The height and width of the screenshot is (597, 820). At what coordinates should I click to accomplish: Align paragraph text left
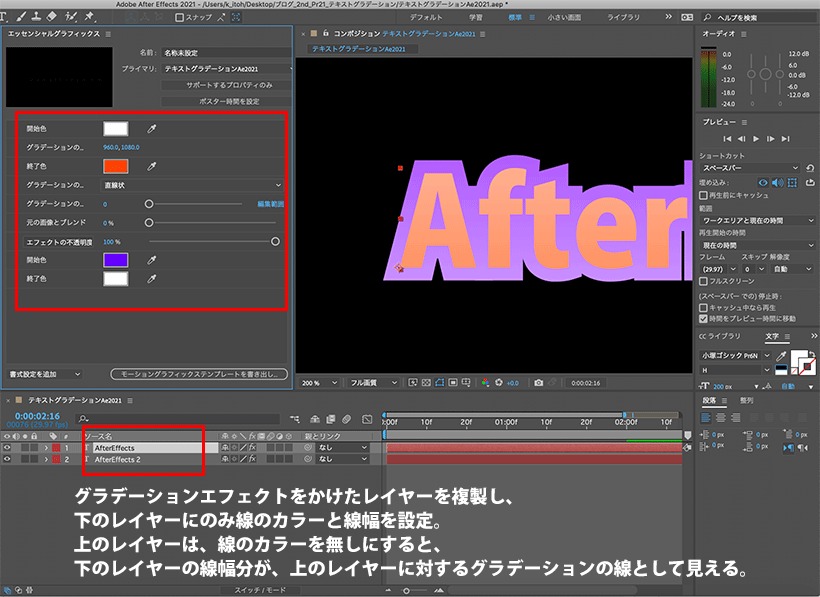pos(706,418)
